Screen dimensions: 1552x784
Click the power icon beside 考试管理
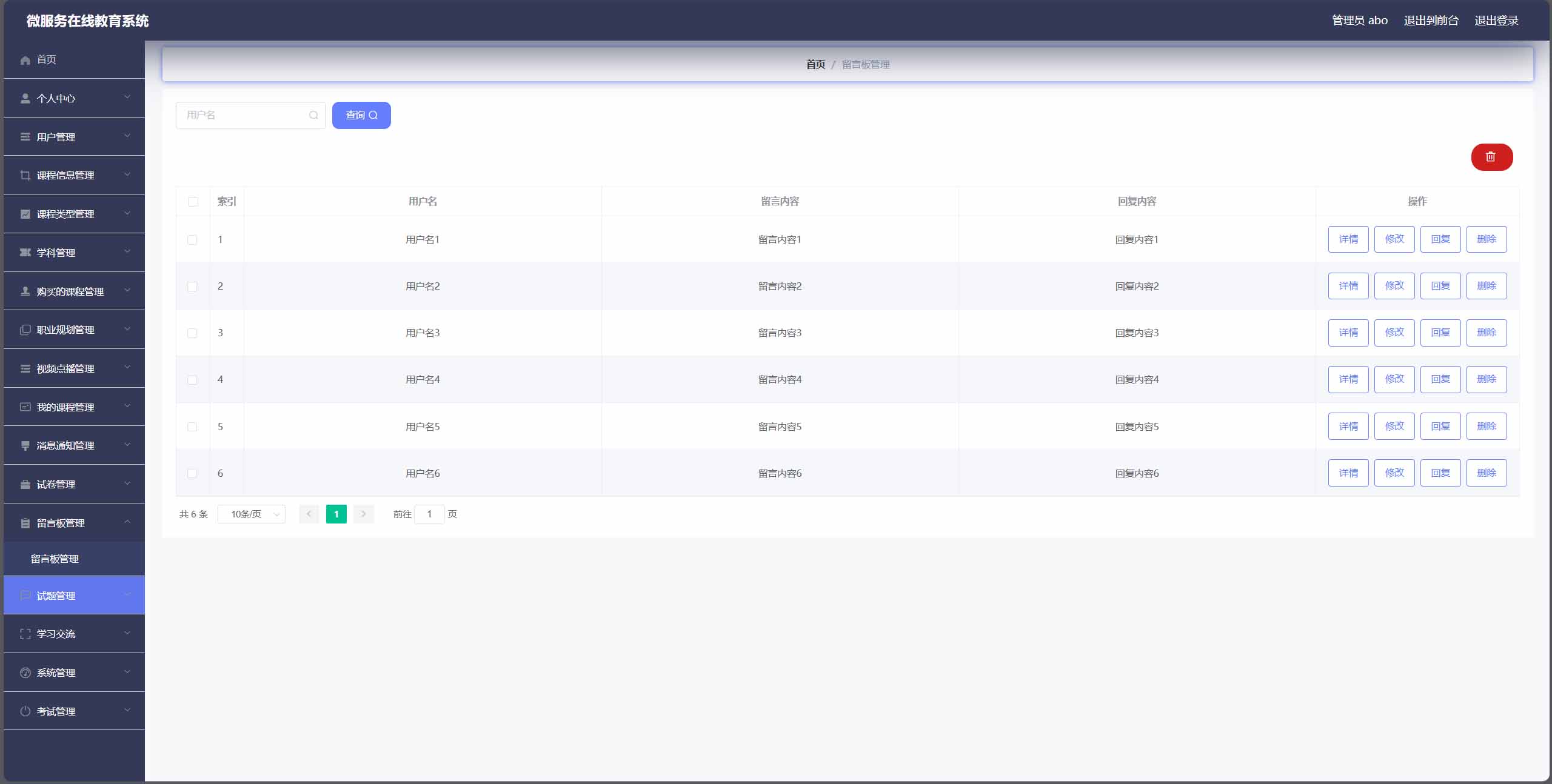click(25, 711)
